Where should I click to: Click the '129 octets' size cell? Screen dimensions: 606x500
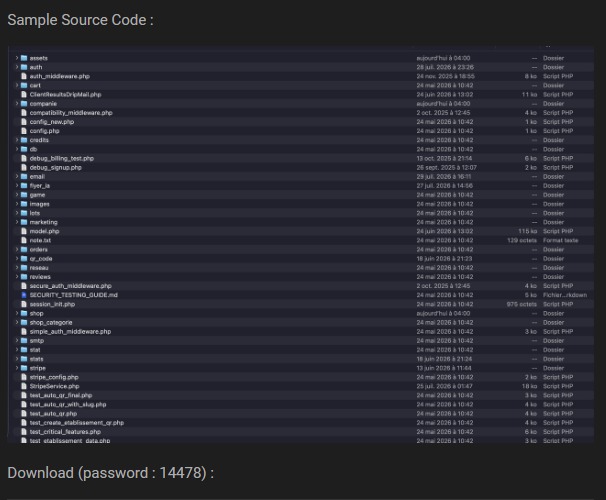pos(522,240)
